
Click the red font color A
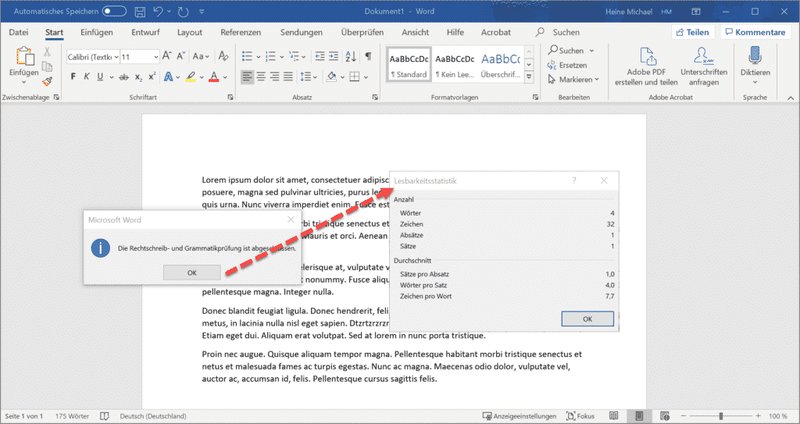(x=214, y=77)
